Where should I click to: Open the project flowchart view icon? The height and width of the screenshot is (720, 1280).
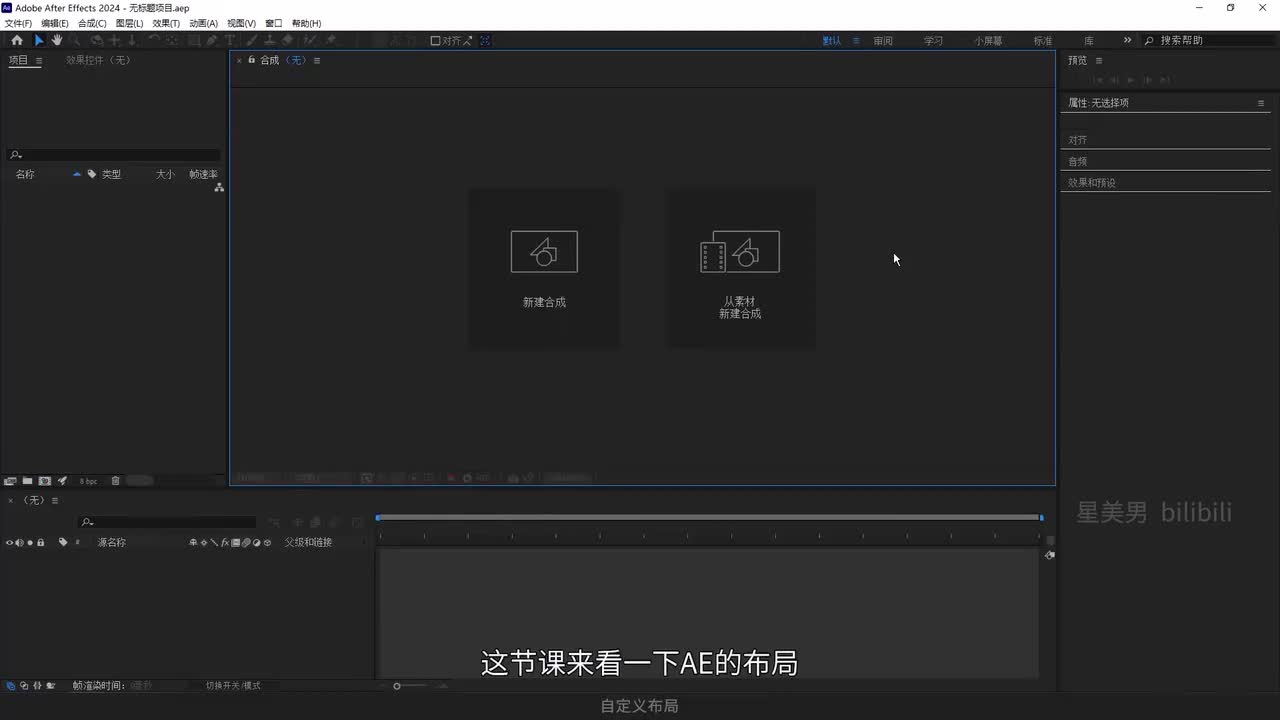[219, 187]
